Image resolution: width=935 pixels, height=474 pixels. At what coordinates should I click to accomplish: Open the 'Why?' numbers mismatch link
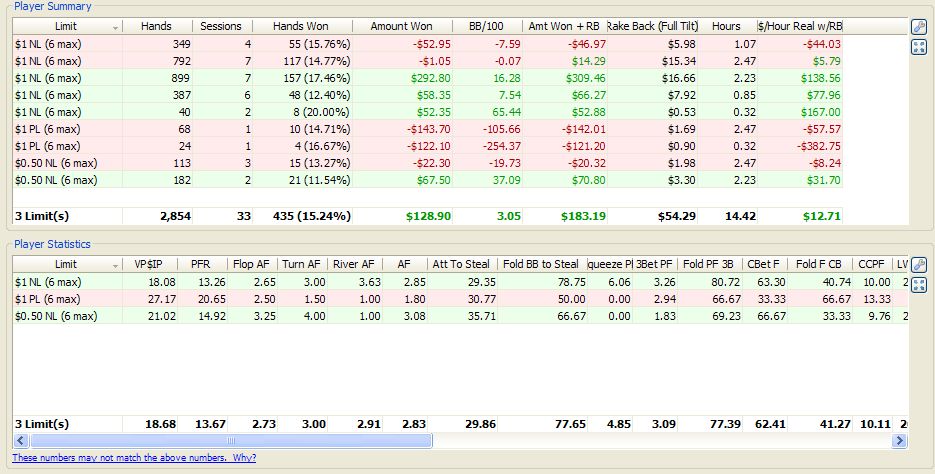pyautogui.click(x=134, y=458)
